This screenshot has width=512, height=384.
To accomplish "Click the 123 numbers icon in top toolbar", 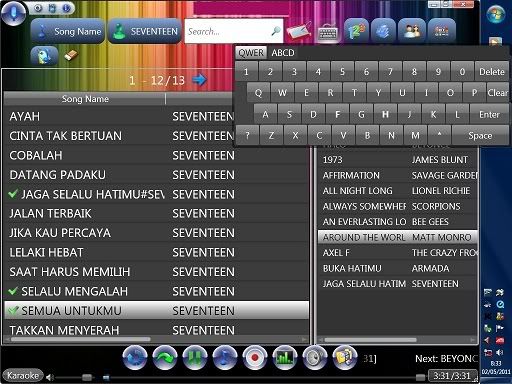I will pyautogui.click(x=356, y=31).
